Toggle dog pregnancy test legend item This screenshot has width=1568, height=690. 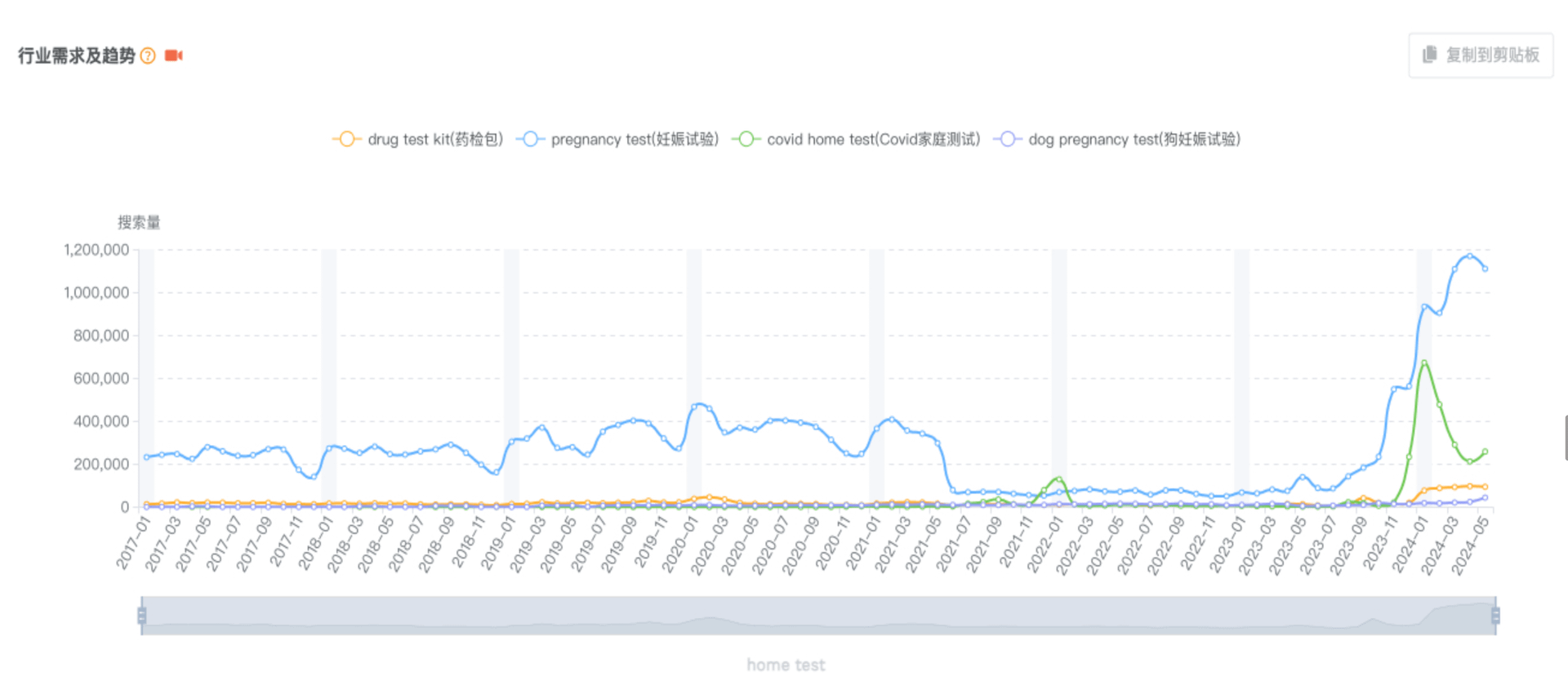click(1117, 140)
